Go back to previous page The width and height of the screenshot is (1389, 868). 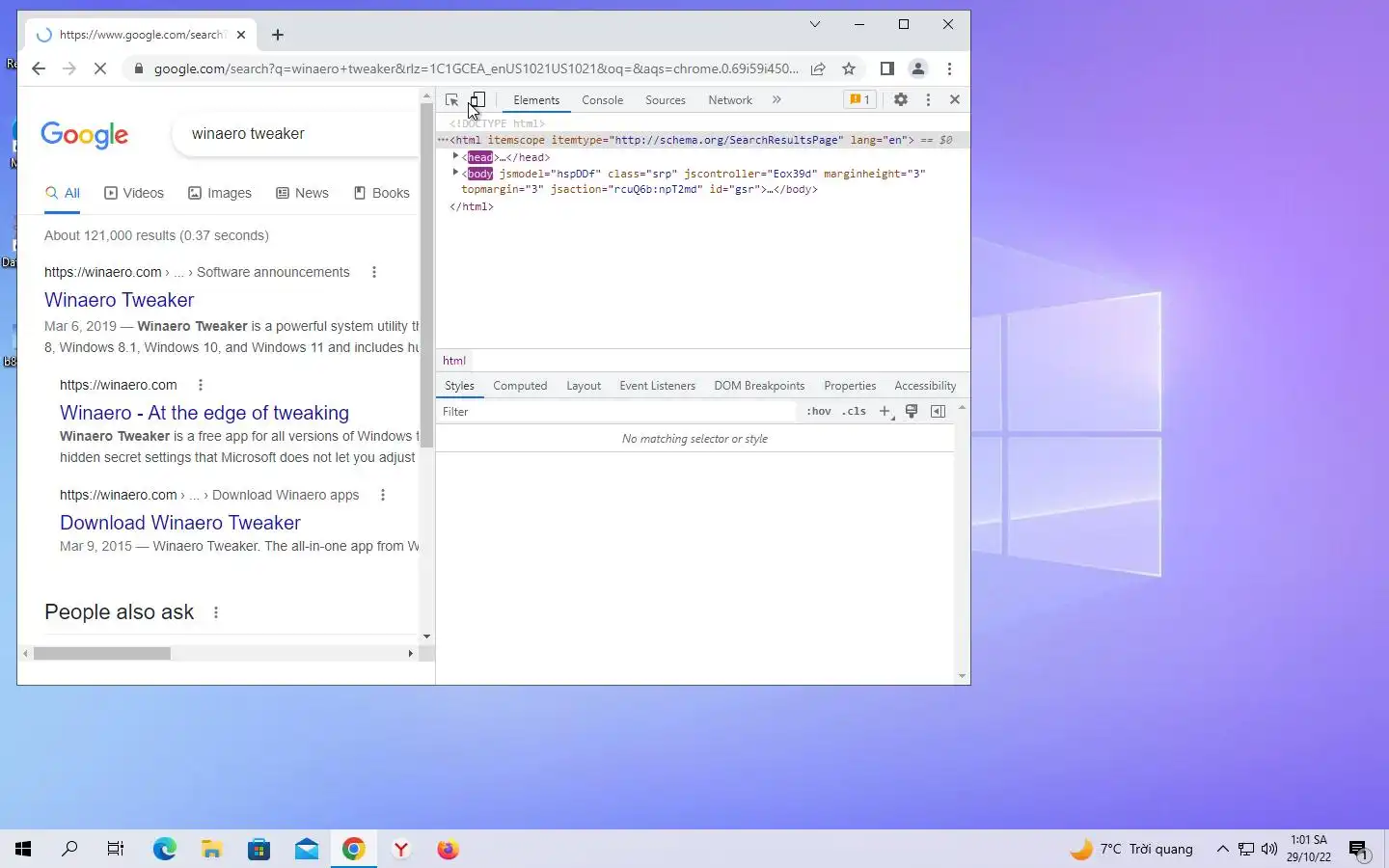coord(39,68)
